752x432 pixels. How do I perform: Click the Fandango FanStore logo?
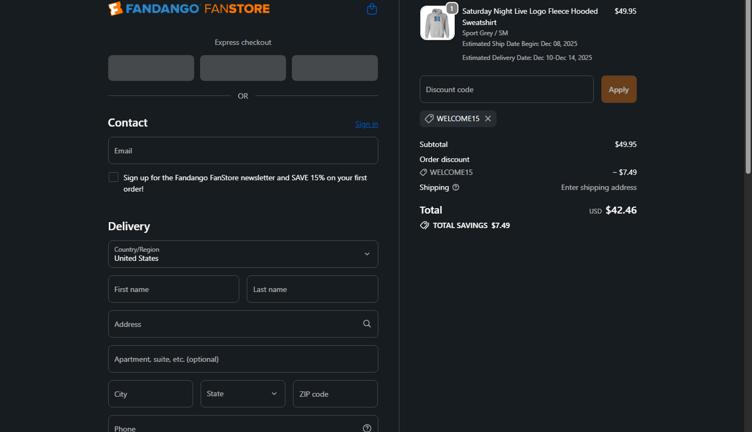tap(189, 9)
